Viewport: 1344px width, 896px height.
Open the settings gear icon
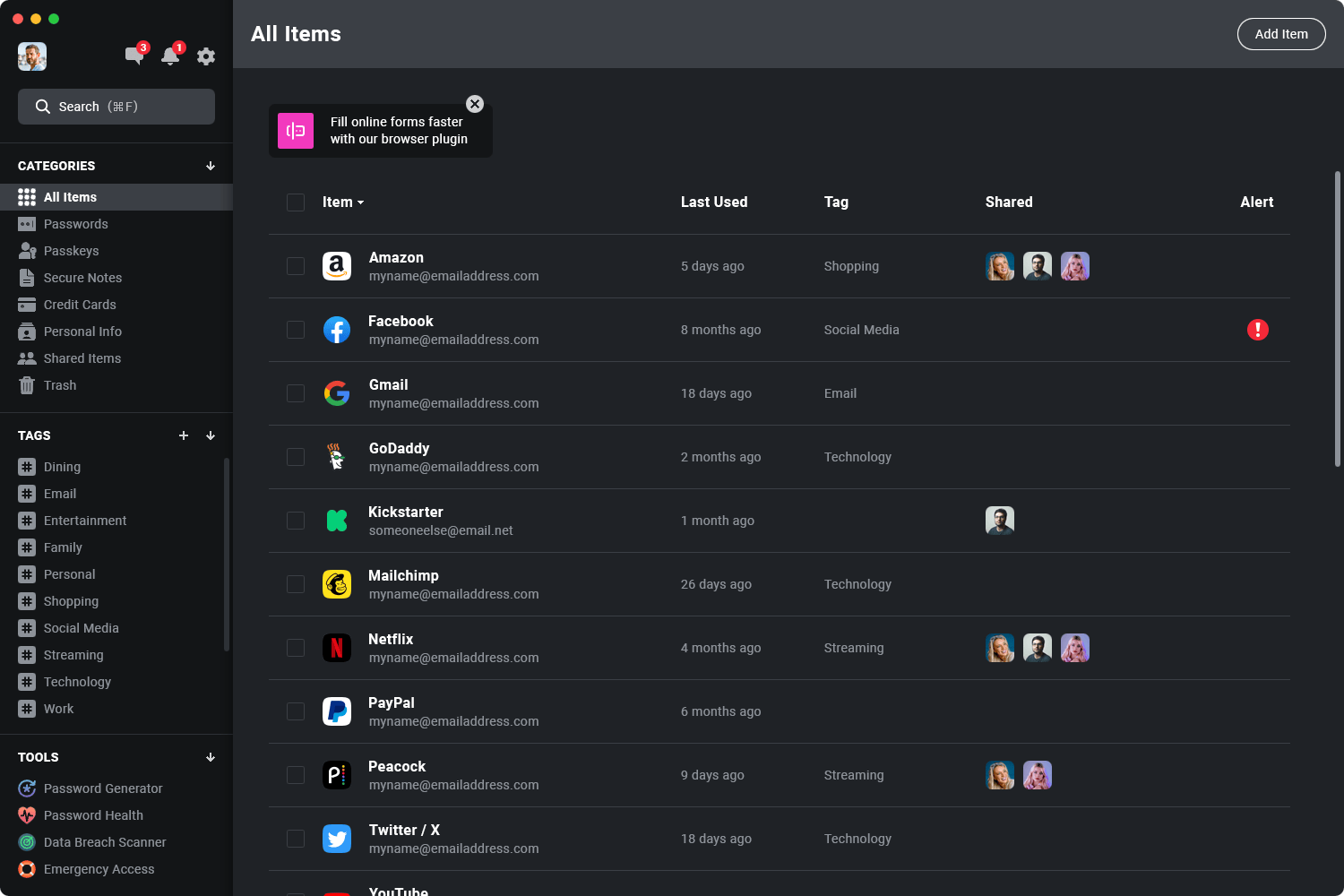(x=206, y=56)
